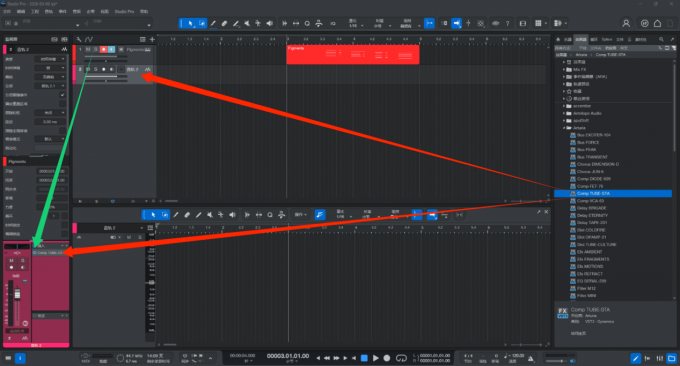The height and width of the screenshot is (366, 680).
Task: Click the magnifier zoom tool in top toolbar
Action: [307, 23]
